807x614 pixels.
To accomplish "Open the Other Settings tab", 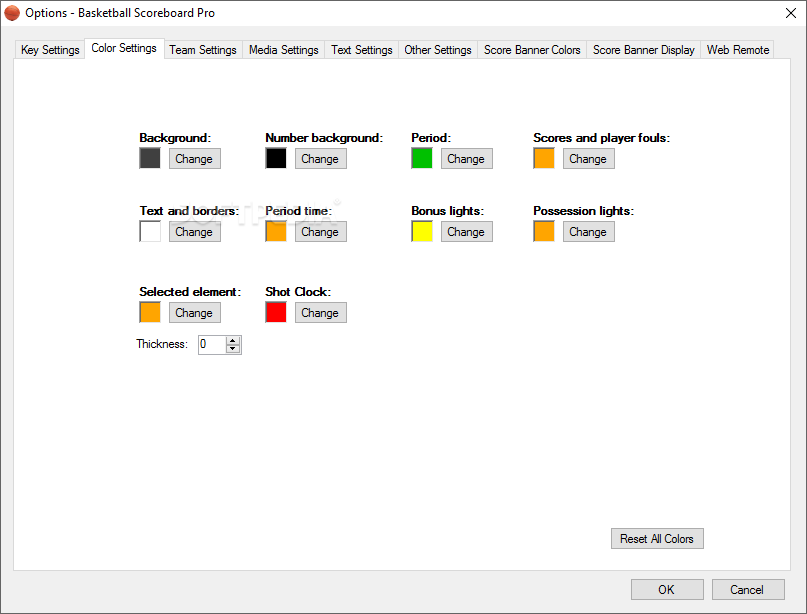I will 438,50.
